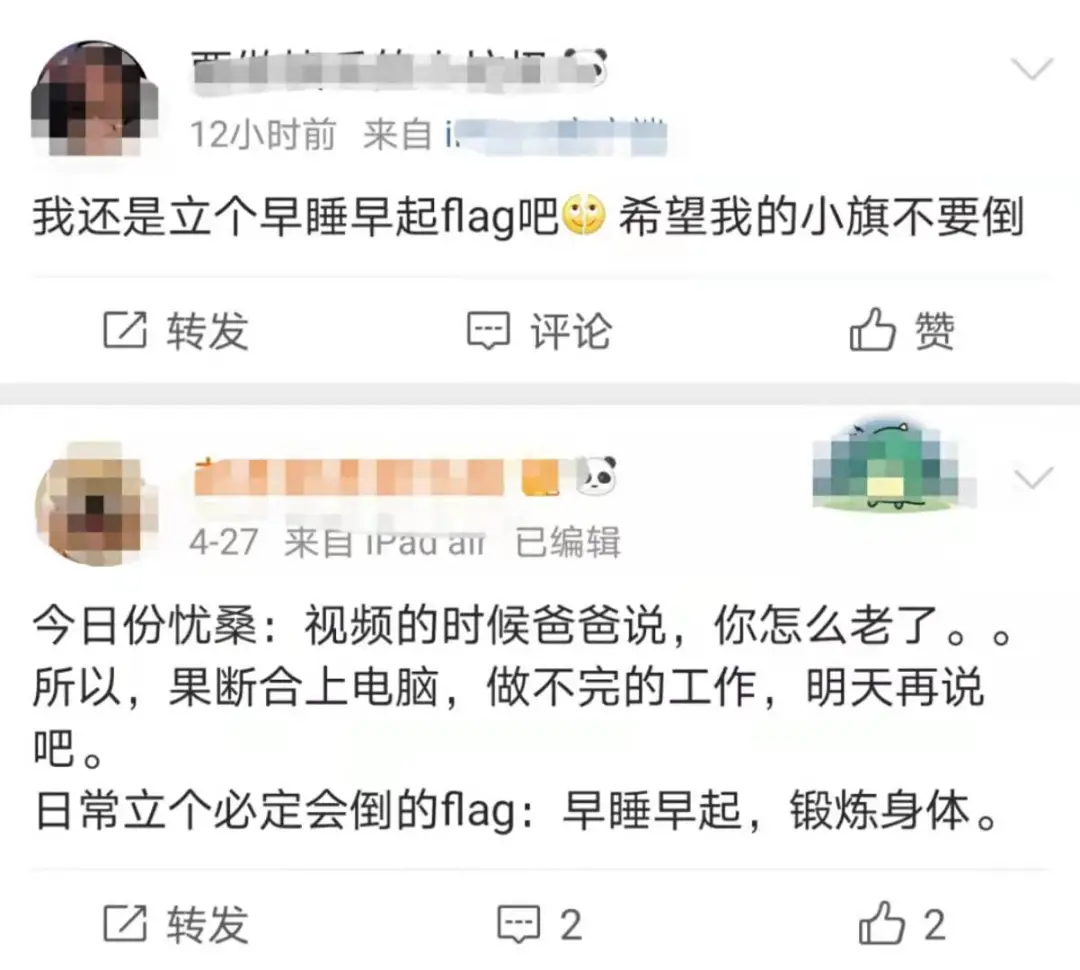Click 赞 label on first post

(x=934, y=331)
